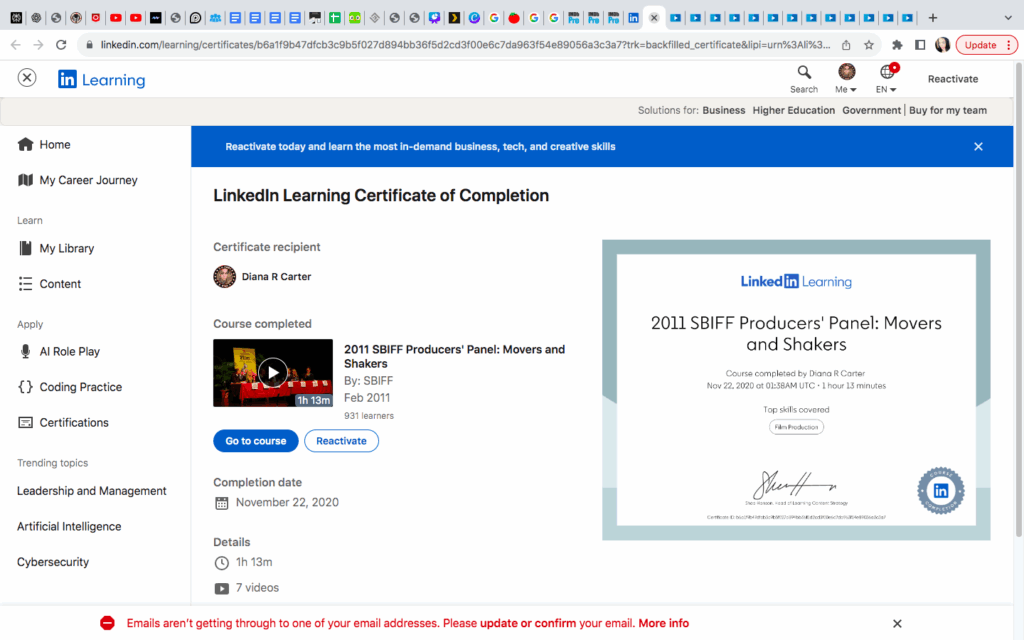Click the site info lock icon in address bar
Viewport: 1024px width, 640px height.
[89, 45]
